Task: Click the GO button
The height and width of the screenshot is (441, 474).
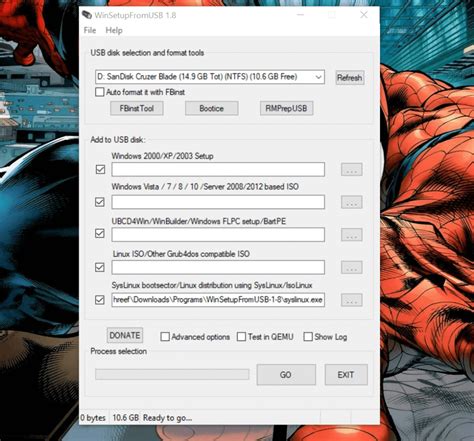Action: tap(286, 375)
